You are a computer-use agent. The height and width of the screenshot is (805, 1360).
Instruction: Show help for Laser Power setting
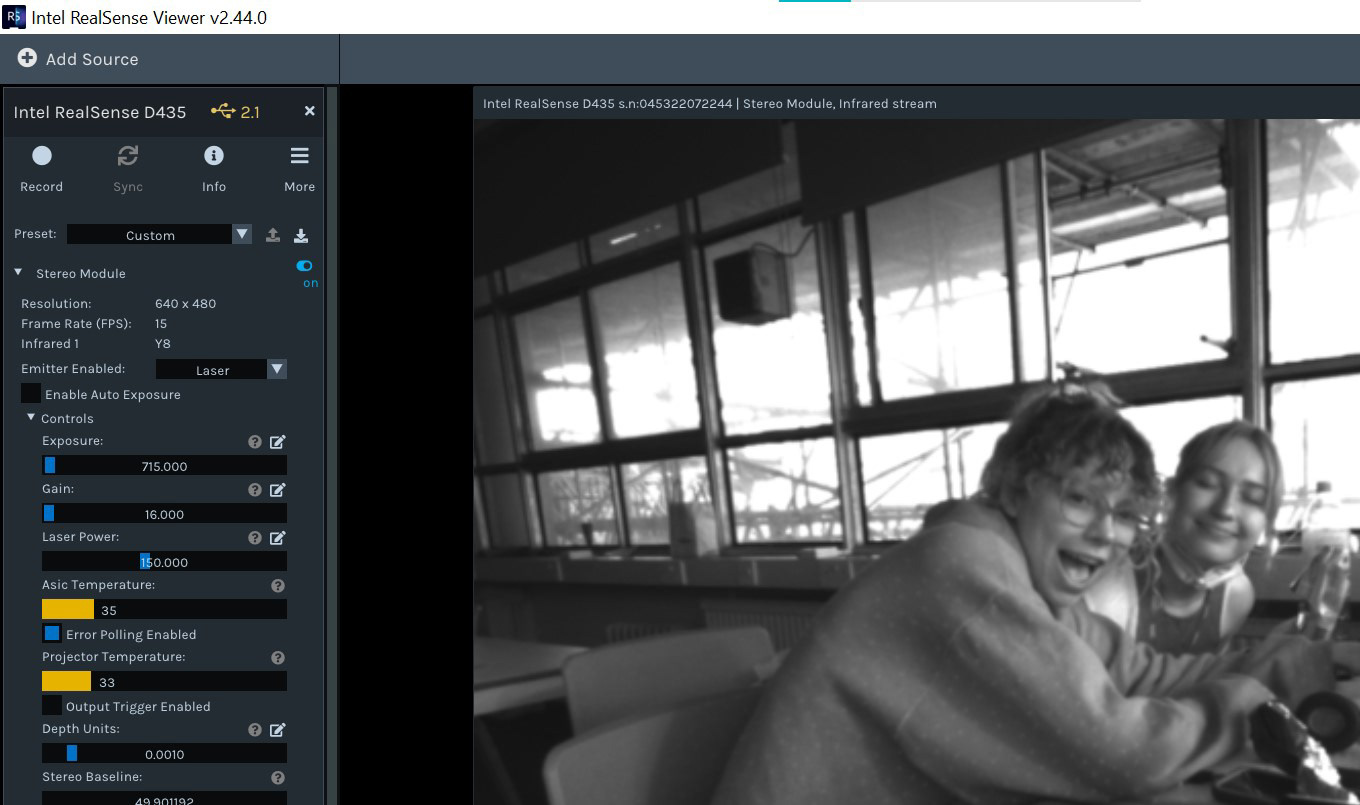tap(255, 537)
